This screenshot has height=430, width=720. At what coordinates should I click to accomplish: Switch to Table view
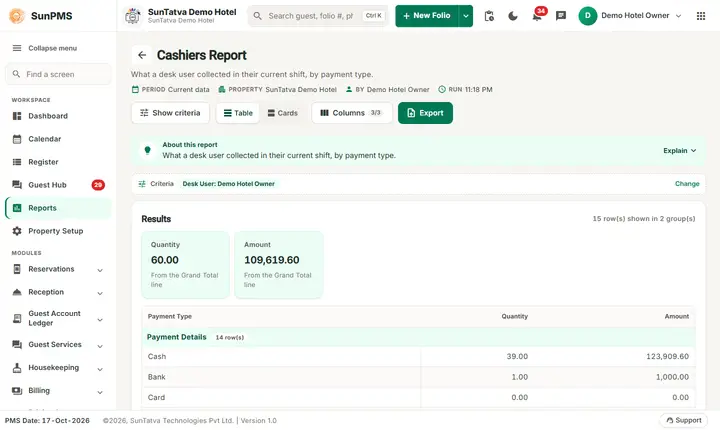[x=238, y=113]
